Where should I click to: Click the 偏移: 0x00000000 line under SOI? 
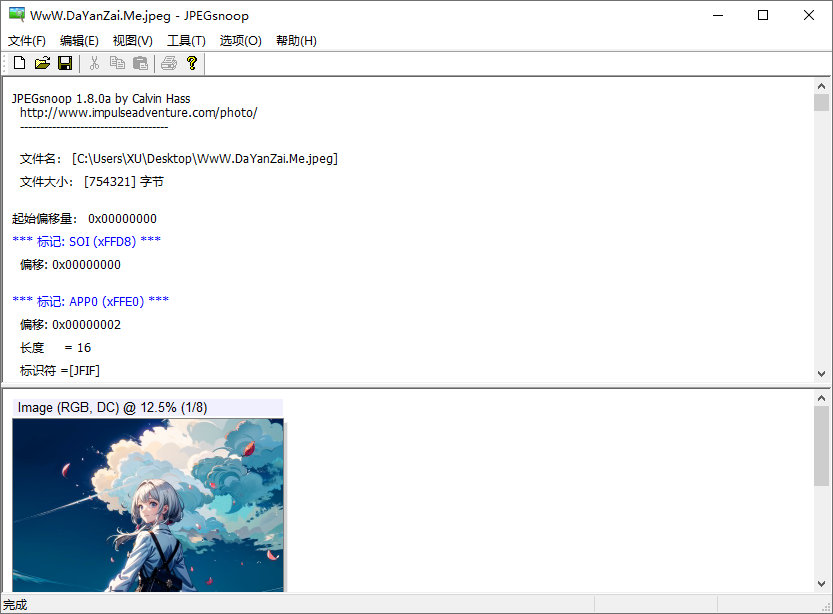[x=70, y=265]
